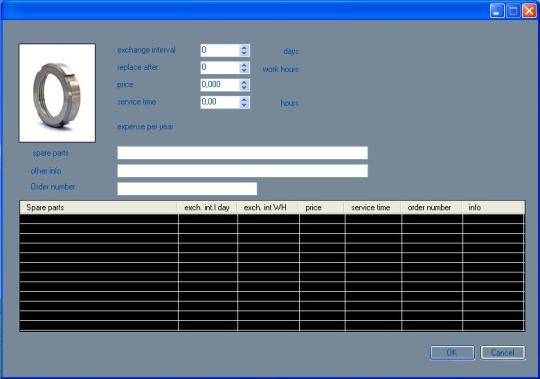Click the service time number field
The height and width of the screenshot is (379, 540).
click(220, 102)
